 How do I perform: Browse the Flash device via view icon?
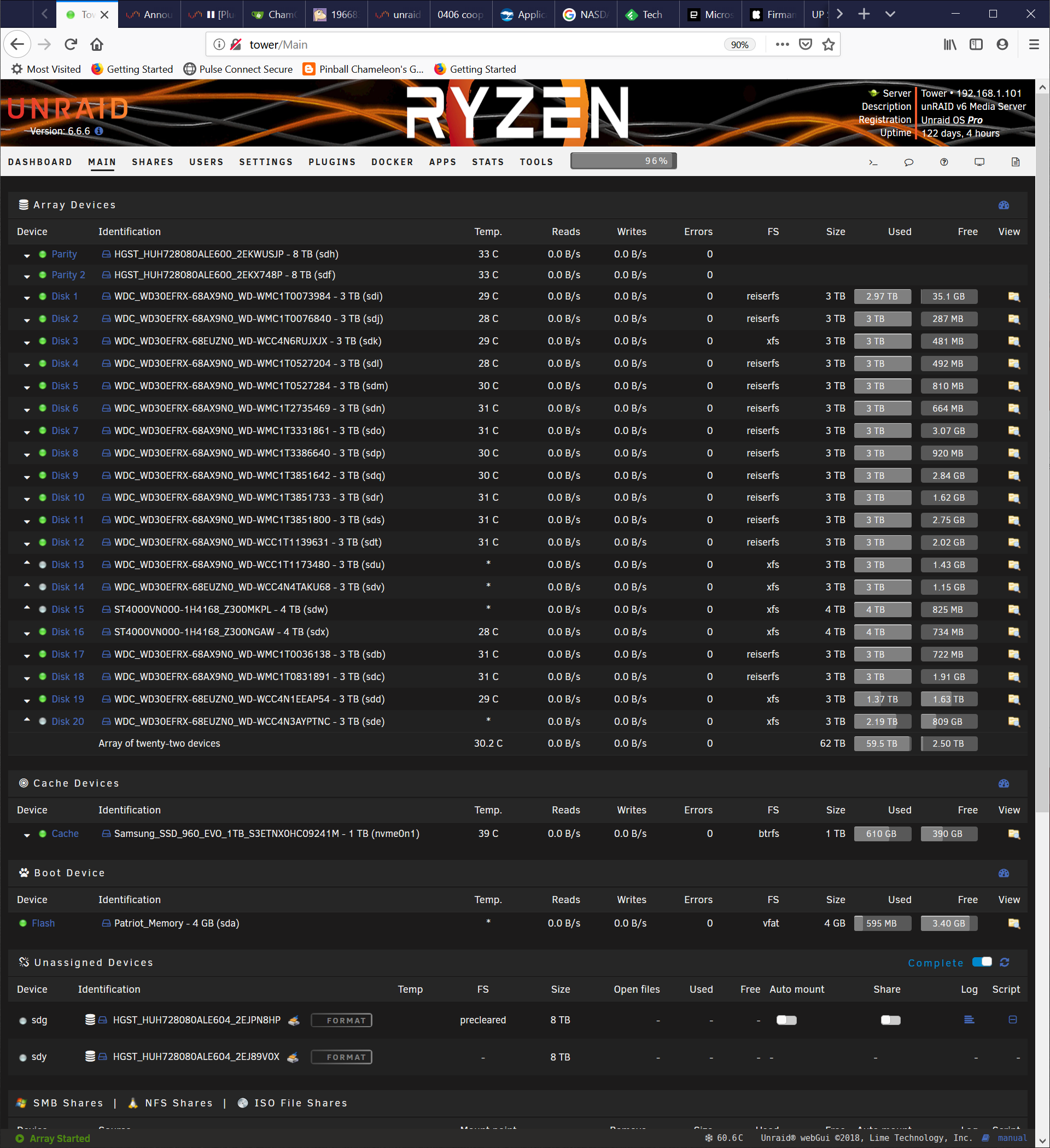pyautogui.click(x=1013, y=923)
